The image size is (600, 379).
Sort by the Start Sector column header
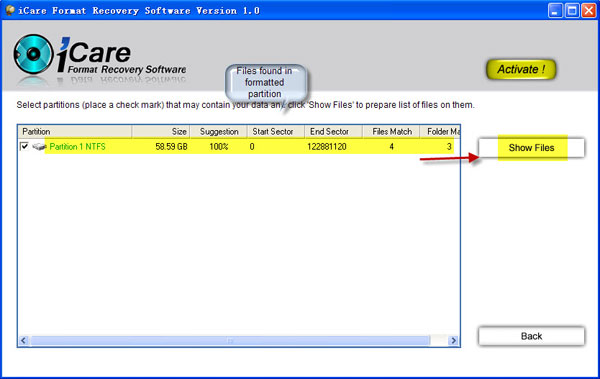pyautogui.click(x=276, y=131)
